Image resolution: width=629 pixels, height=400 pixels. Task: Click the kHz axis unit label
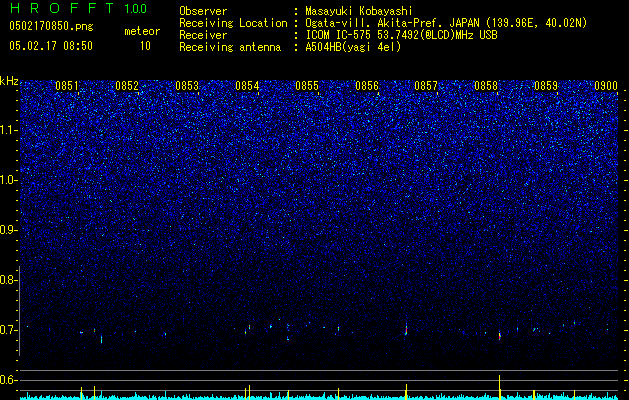click(9, 81)
